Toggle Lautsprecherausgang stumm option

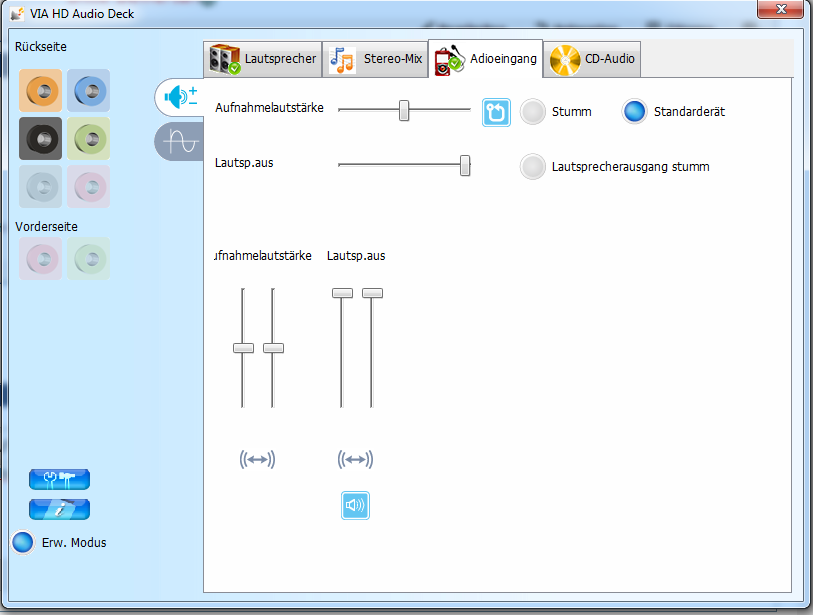(x=532, y=166)
